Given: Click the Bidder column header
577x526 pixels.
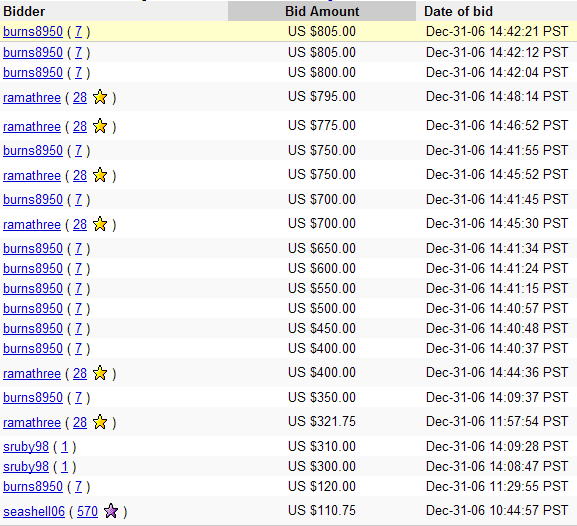Looking at the screenshot, I should [24, 11].
